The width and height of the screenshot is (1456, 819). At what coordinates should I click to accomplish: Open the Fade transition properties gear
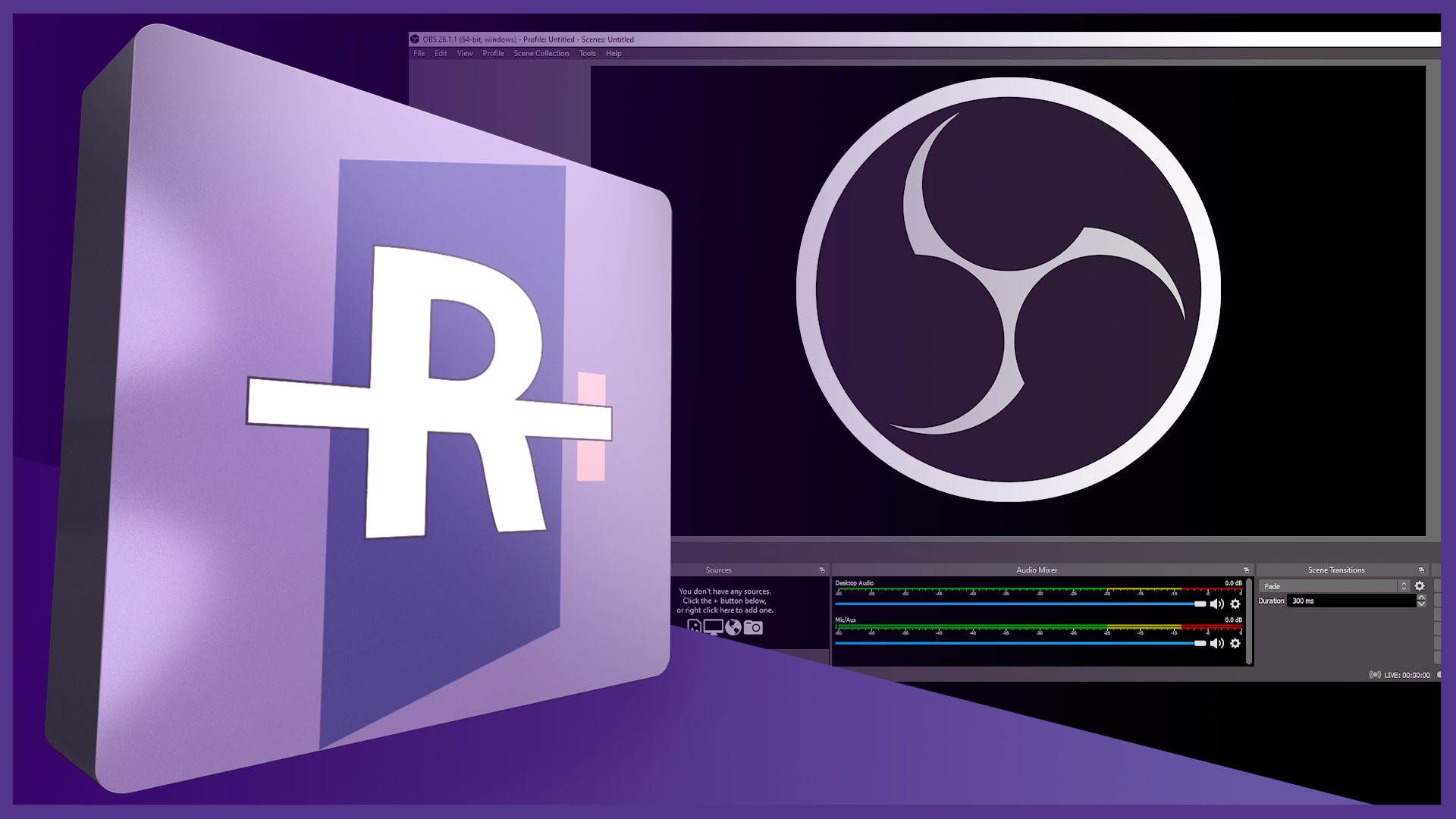(1420, 586)
